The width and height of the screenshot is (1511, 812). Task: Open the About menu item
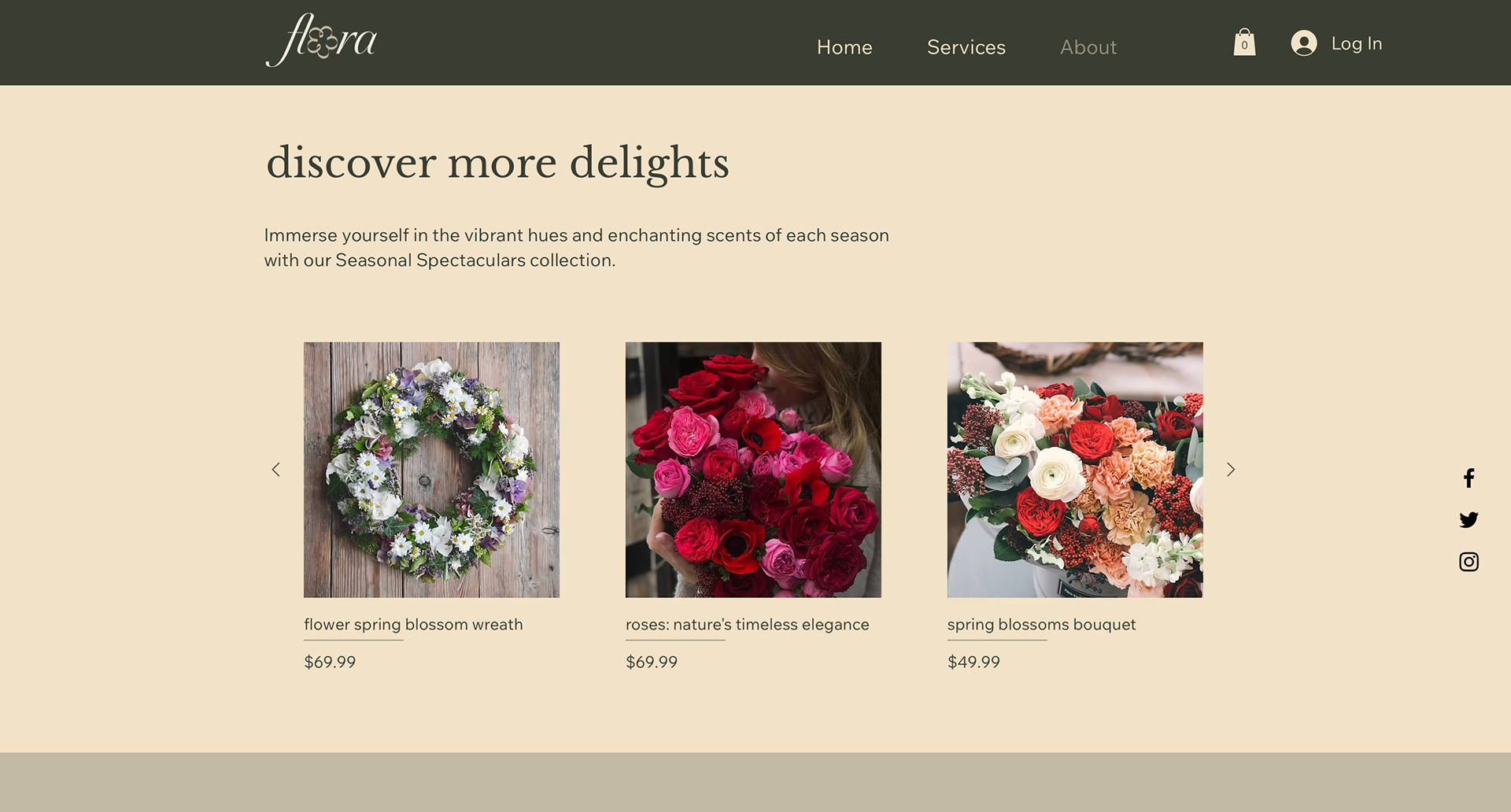pos(1088,47)
